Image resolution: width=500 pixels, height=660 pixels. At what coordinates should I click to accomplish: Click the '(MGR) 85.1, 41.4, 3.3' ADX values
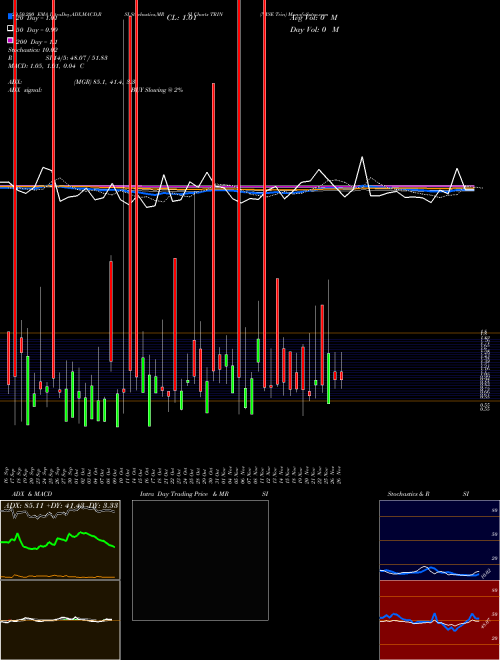[104, 82]
